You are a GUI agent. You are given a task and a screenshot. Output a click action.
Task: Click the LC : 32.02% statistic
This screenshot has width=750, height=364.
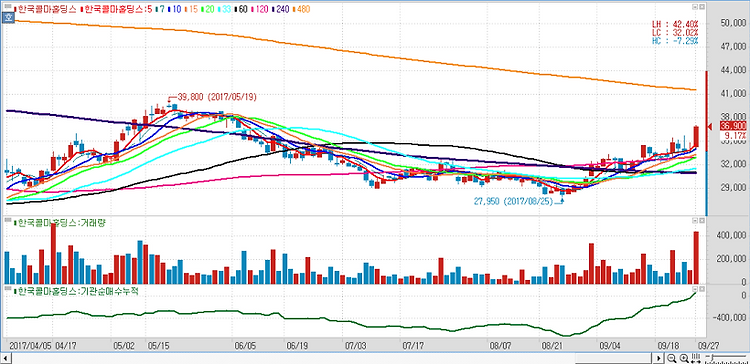click(675, 32)
